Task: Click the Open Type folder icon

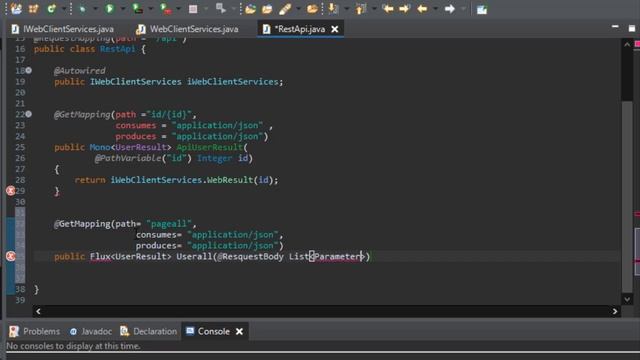Action: click(x=250, y=9)
